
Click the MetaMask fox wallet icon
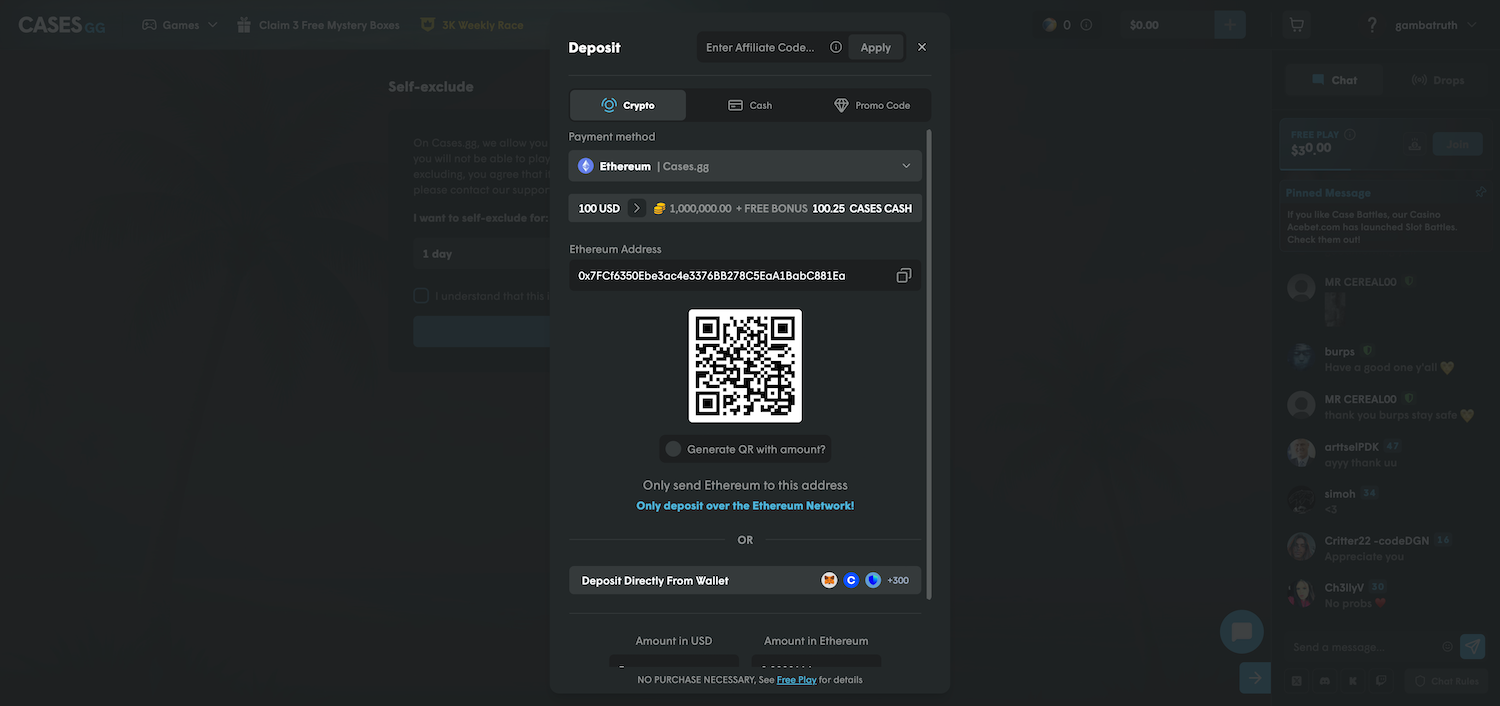pyautogui.click(x=829, y=580)
